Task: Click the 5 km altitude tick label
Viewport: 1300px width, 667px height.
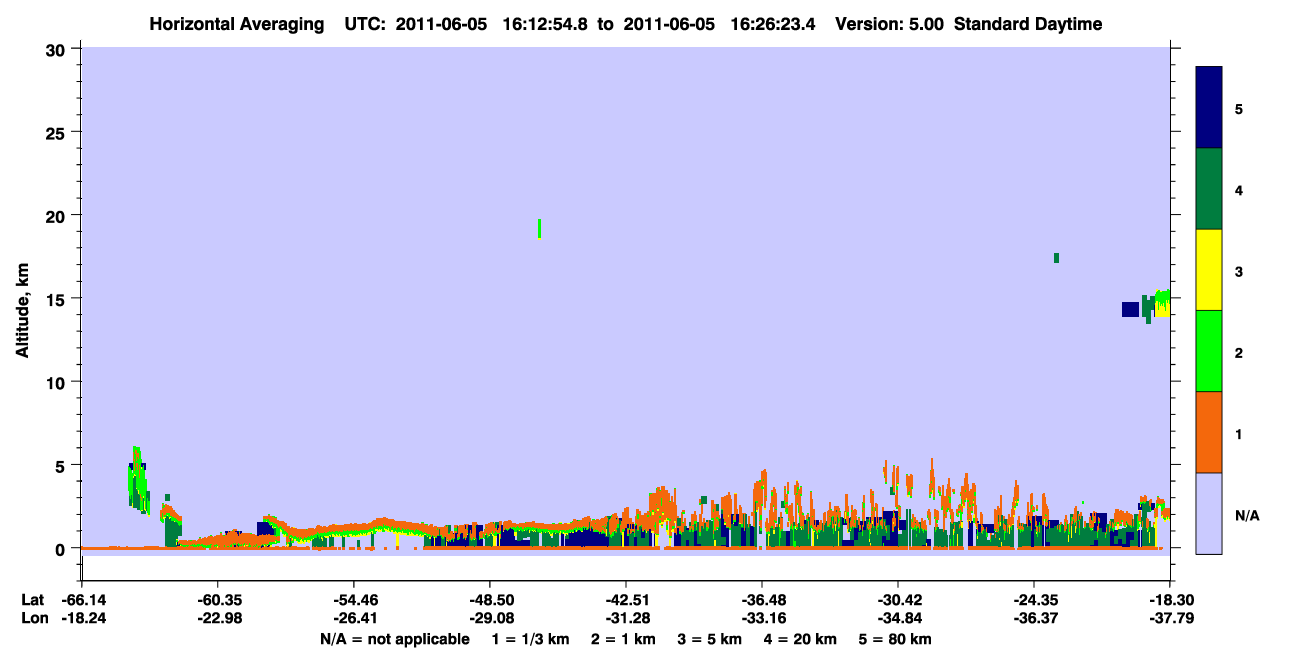Action: (x=62, y=465)
